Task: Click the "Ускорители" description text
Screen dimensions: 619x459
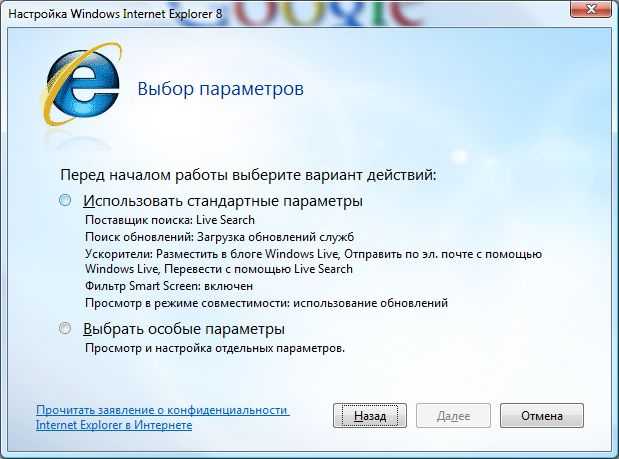Action: coord(313,261)
